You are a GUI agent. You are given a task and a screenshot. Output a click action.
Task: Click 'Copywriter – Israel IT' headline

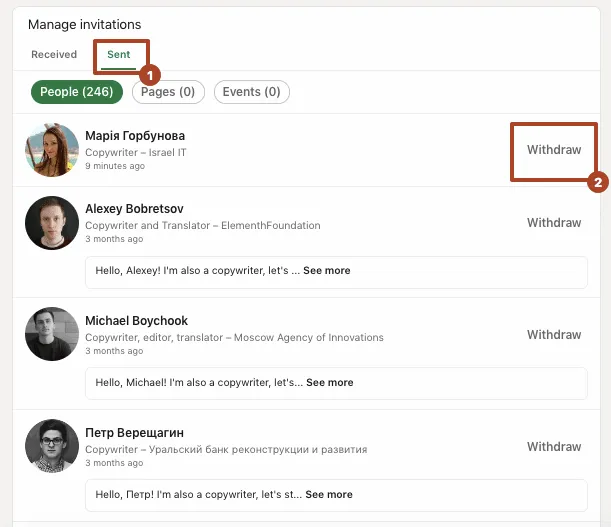(x=136, y=152)
